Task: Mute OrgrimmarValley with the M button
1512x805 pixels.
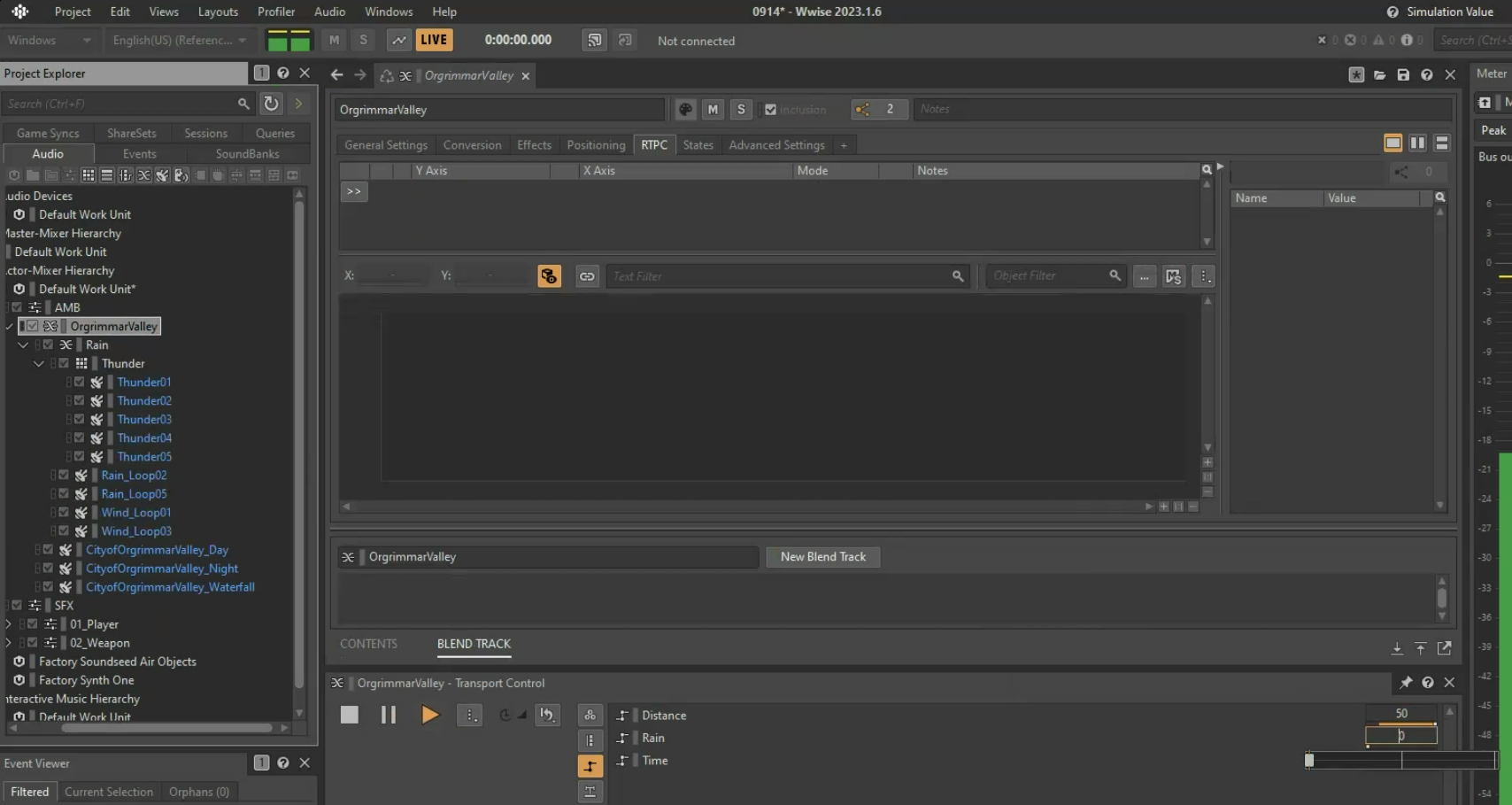Action: 713,110
